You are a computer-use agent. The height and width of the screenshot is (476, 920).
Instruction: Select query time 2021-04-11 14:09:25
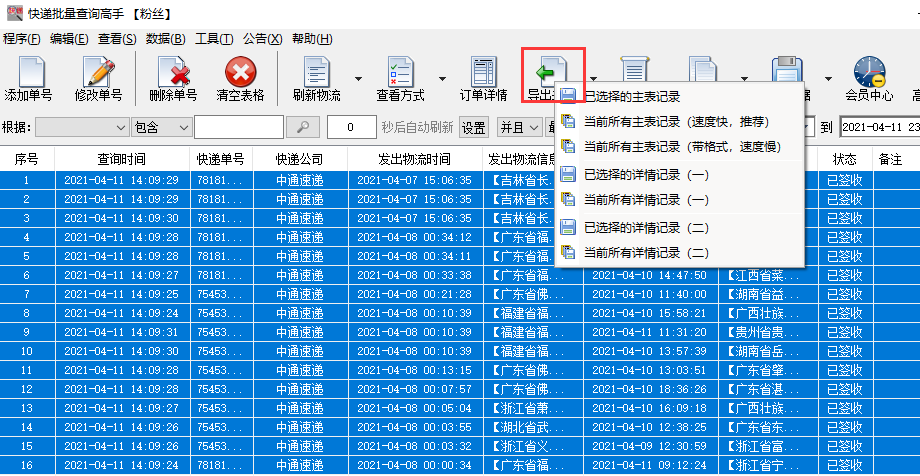click(x=121, y=294)
